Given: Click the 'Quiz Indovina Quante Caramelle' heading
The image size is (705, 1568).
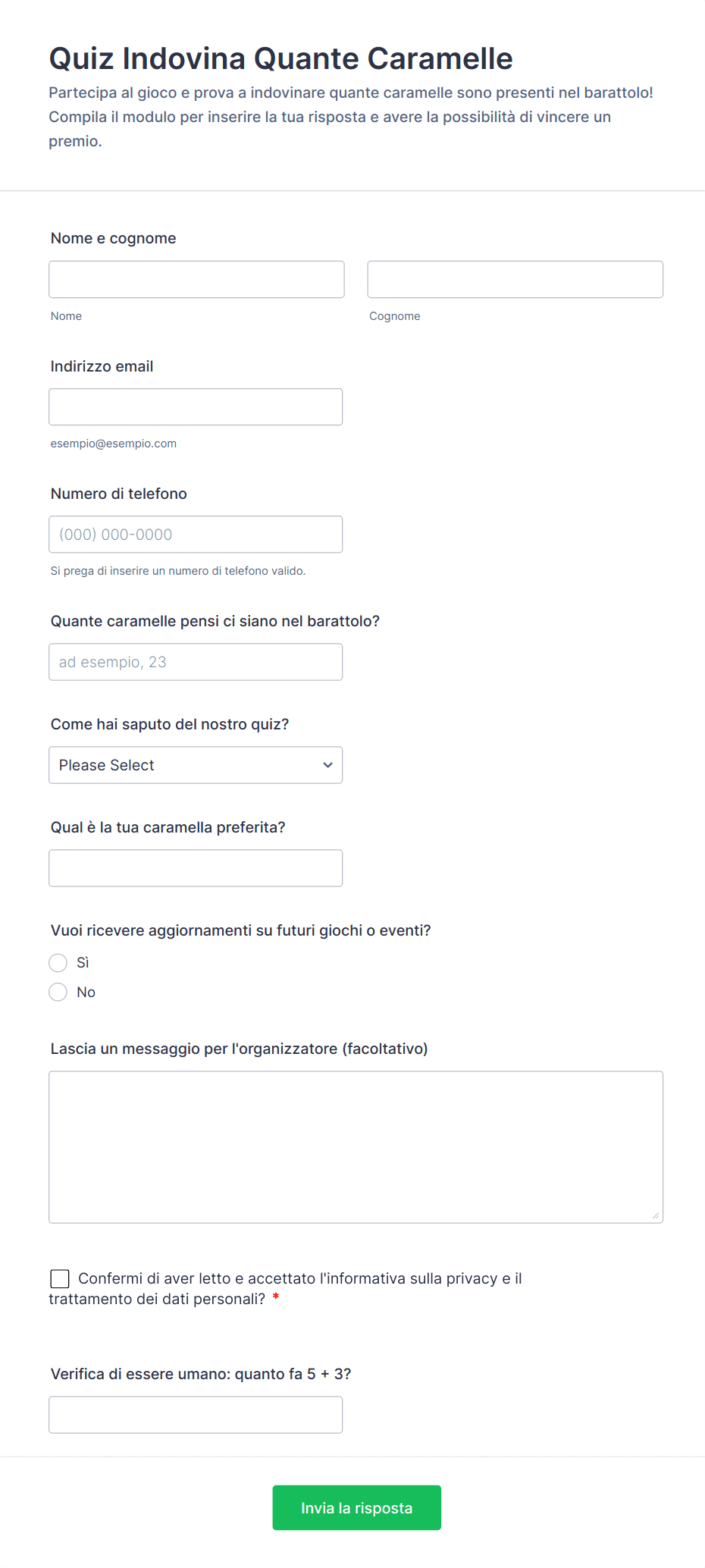Looking at the screenshot, I should (280, 58).
